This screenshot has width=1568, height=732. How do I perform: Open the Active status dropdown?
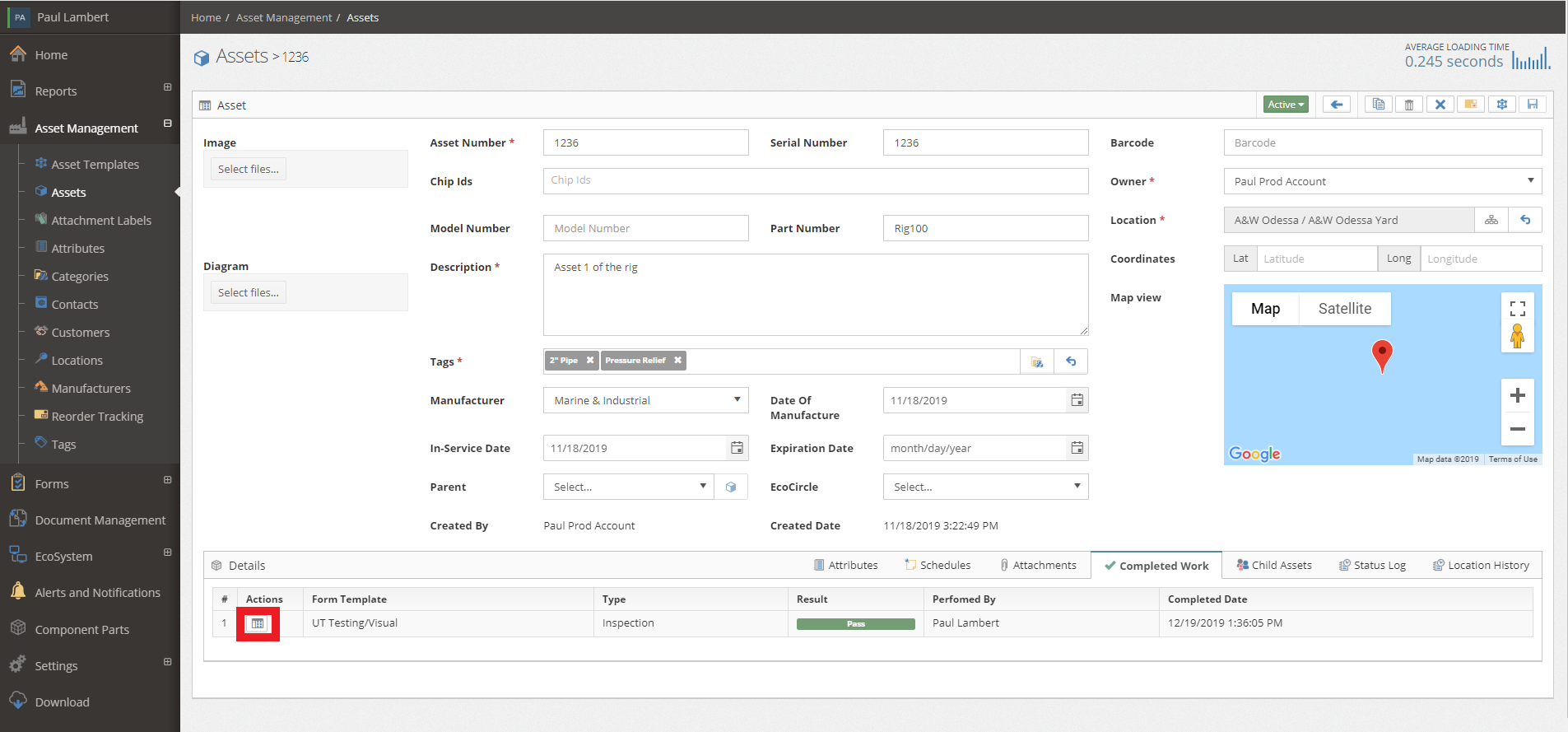(1286, 105)
